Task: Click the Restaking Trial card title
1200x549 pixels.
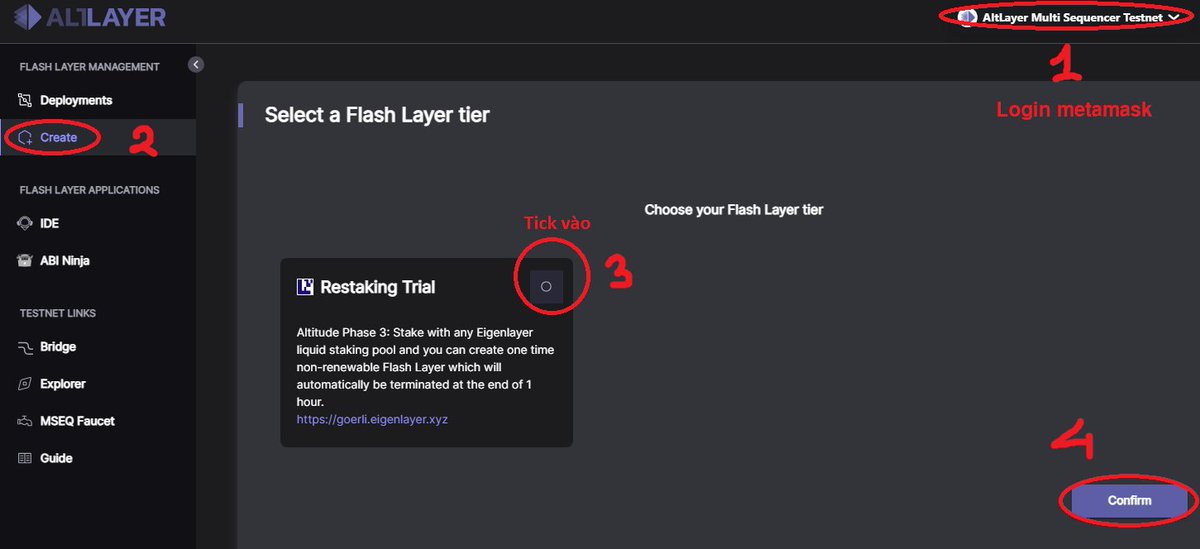Action: coord(377,287)
